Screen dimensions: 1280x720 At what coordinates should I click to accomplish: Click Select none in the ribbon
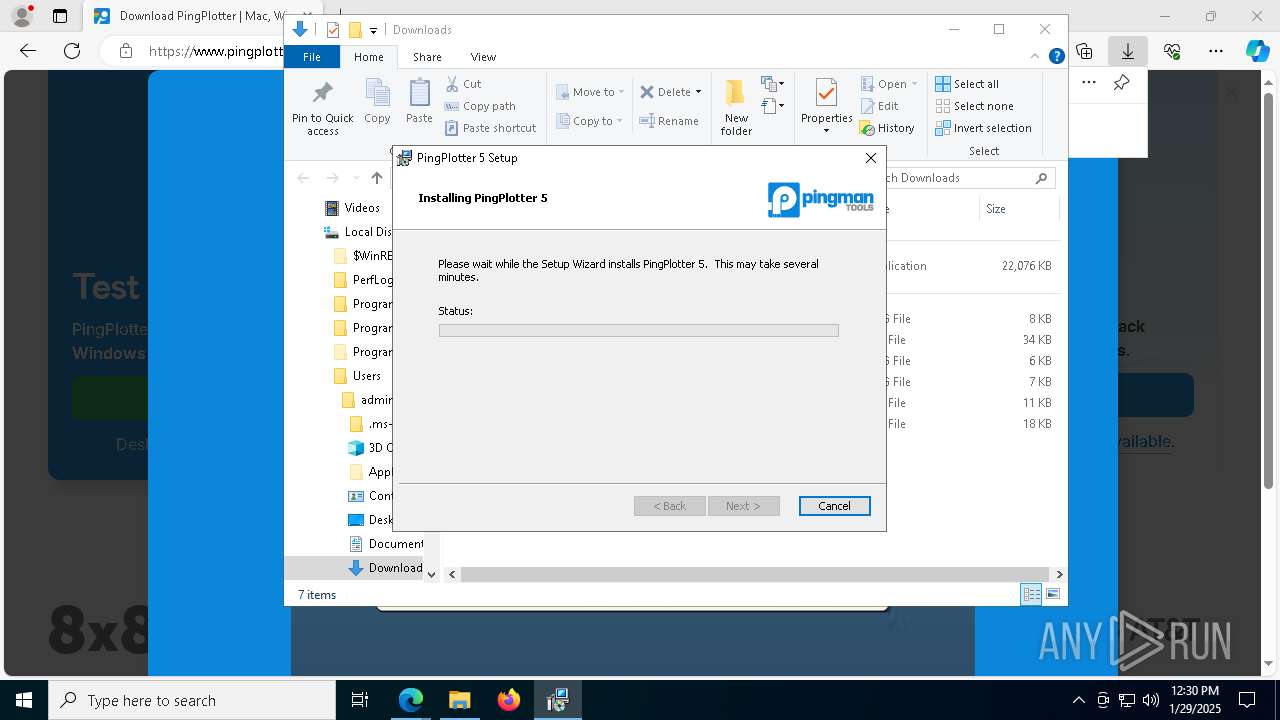[x=974, y=106]
